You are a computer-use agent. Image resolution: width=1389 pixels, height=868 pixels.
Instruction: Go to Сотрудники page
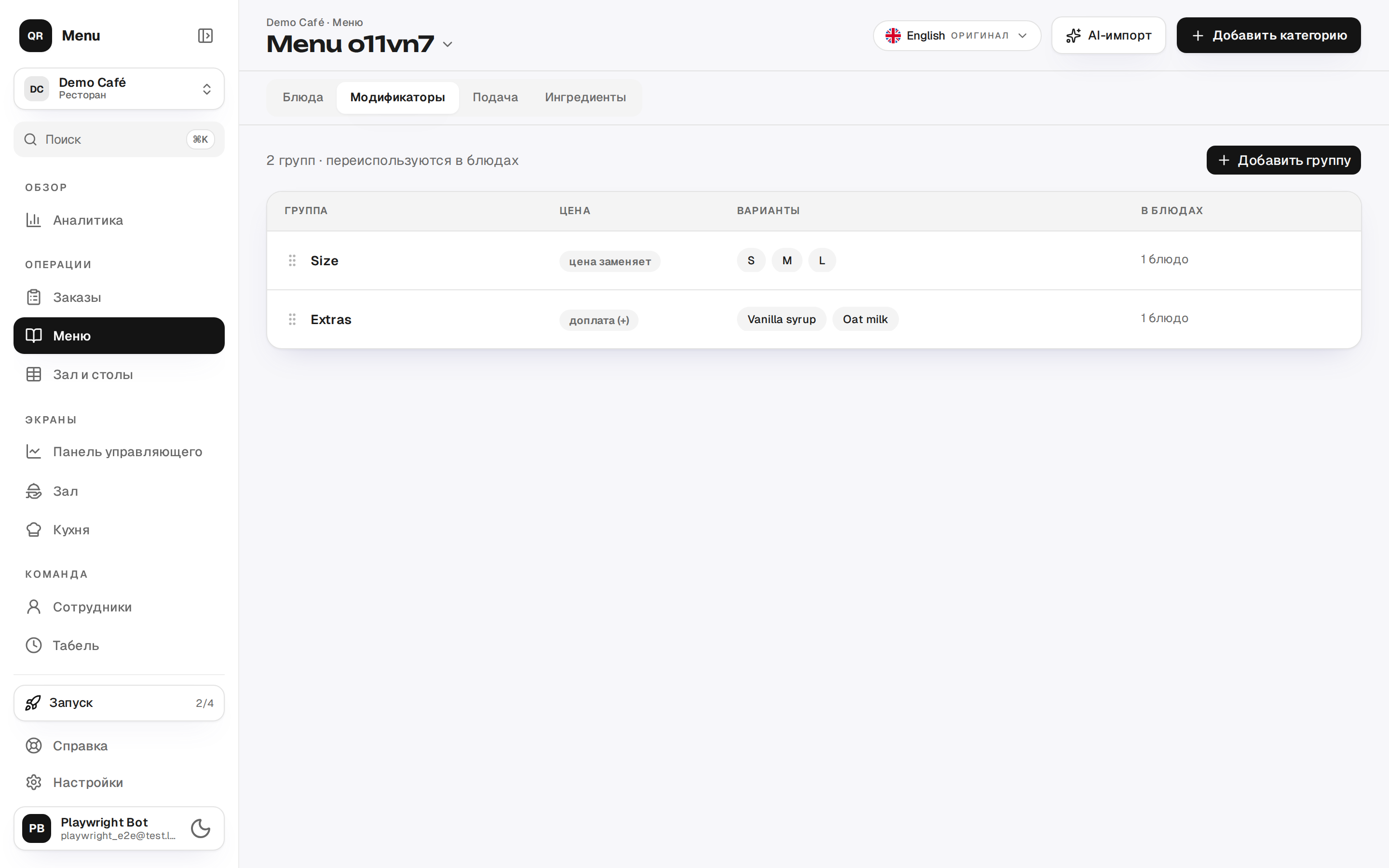click(119, 607)
